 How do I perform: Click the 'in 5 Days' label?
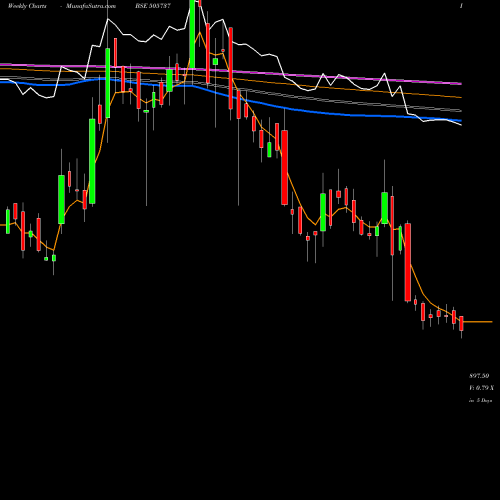coord(480,400)
